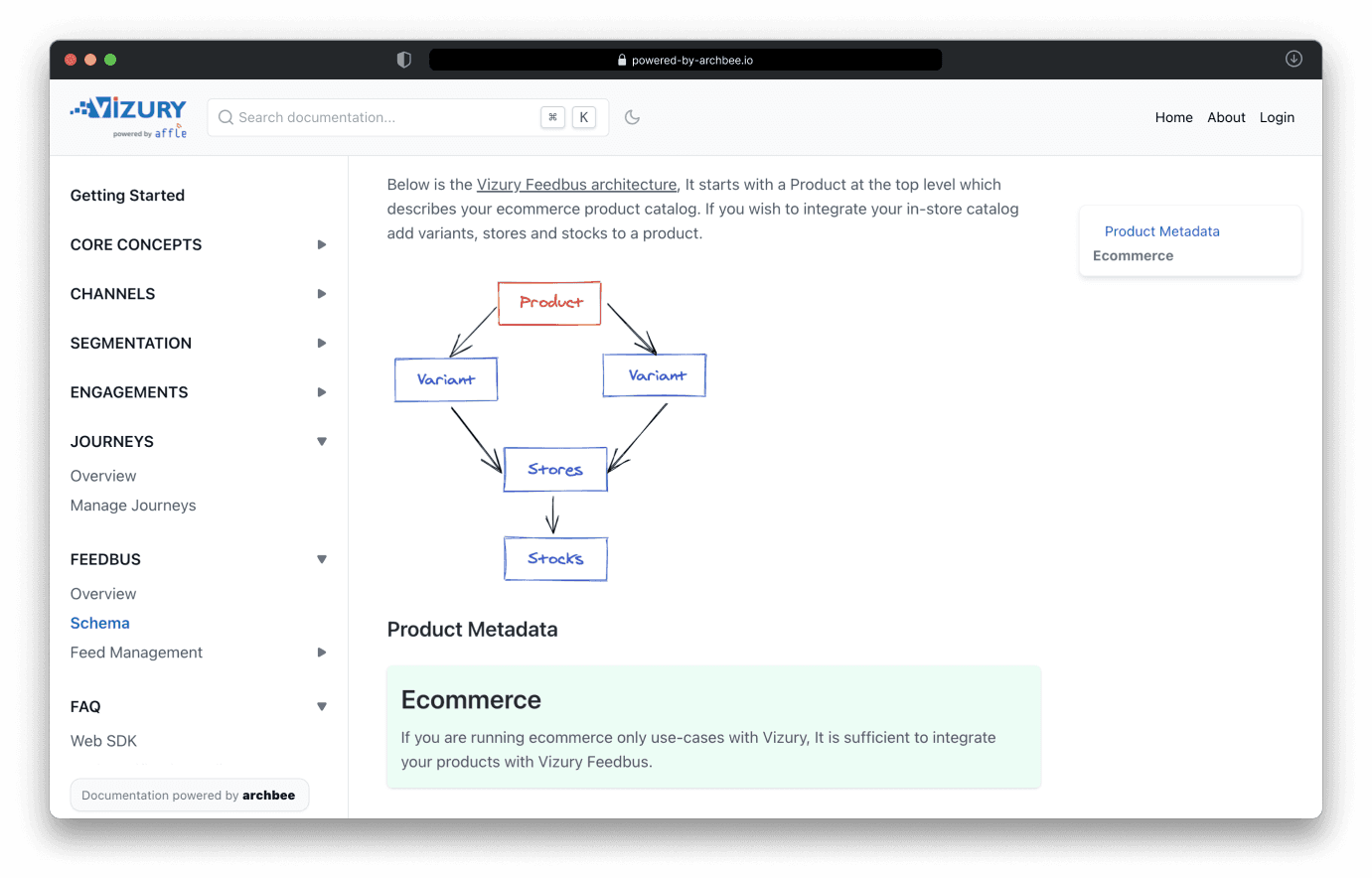This screenshot has width=1372, height=878.
Task: Expand ENGAGEMENTS sidebar section
Action: 321,392
